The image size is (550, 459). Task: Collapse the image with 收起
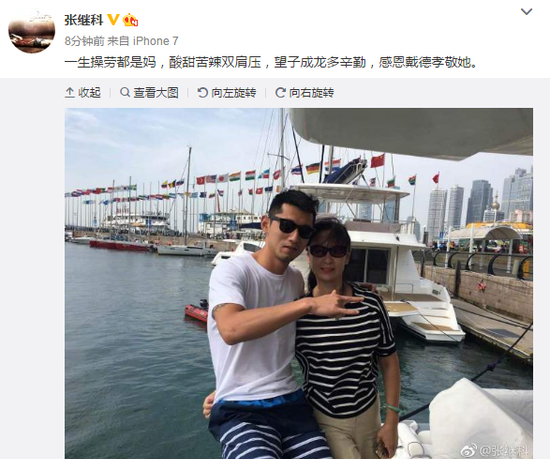[83, 93]
